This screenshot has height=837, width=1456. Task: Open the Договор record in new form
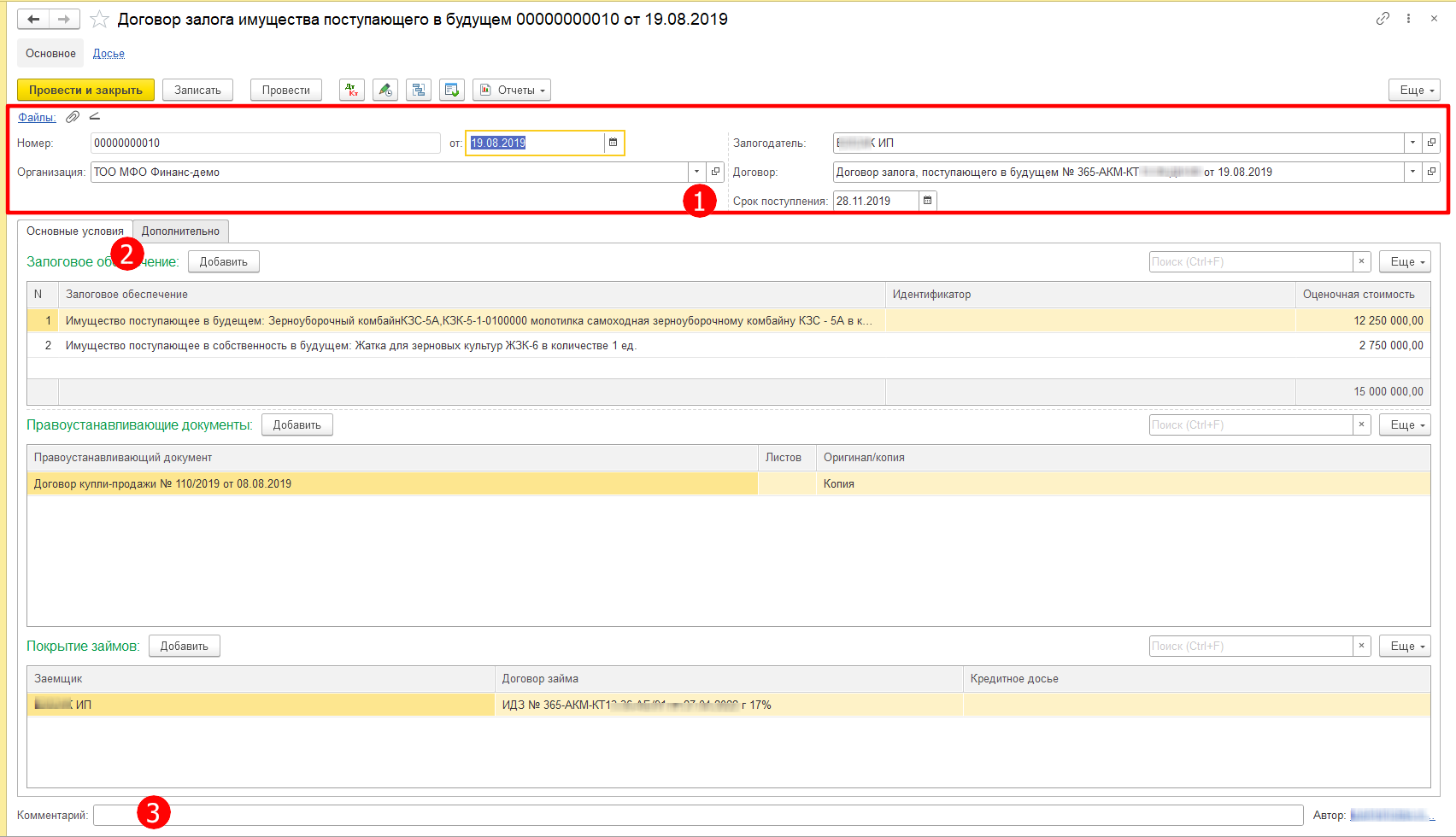coord(1431,172)
